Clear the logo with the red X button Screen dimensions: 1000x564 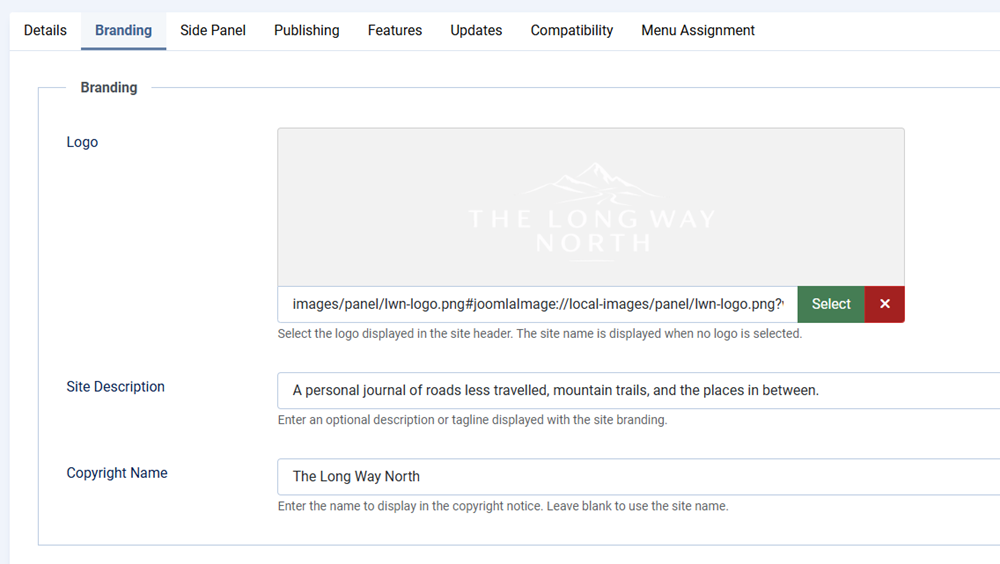[x=884, y=304]
